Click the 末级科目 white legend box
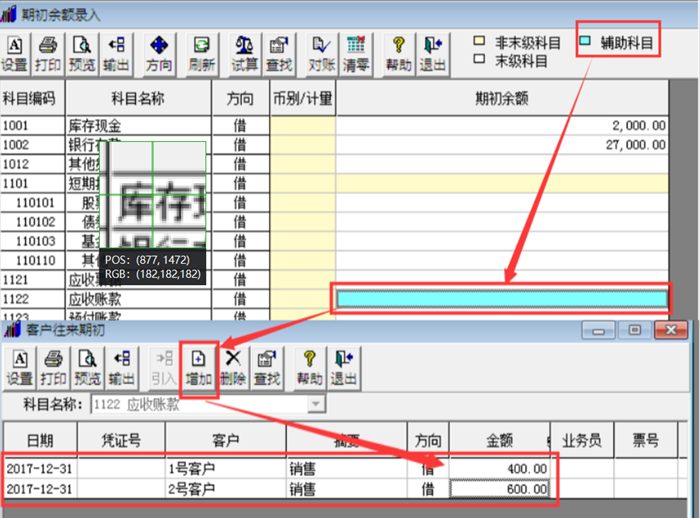The image size is (700, 518). coord(479,59)
